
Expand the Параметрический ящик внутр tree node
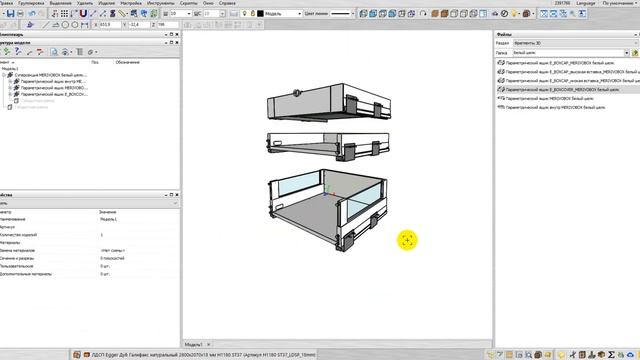pos(10,81)
